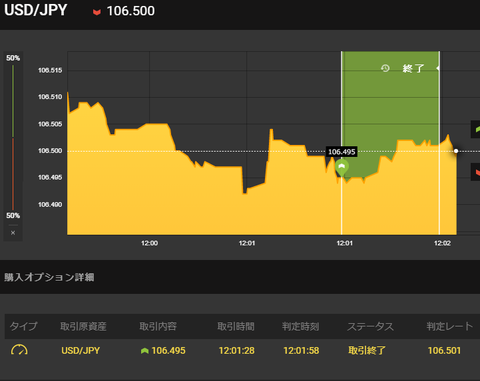Click the green trade entry marker on chart
Viewport: 480px width, 381px height.
click(x=342, y=168)
